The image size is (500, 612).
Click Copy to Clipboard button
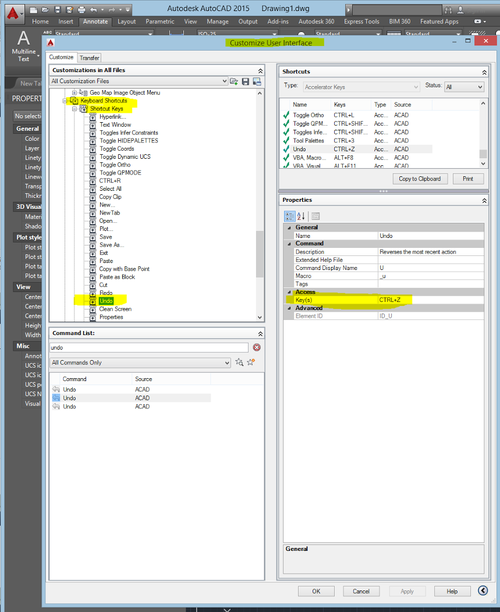coord(420,179)
